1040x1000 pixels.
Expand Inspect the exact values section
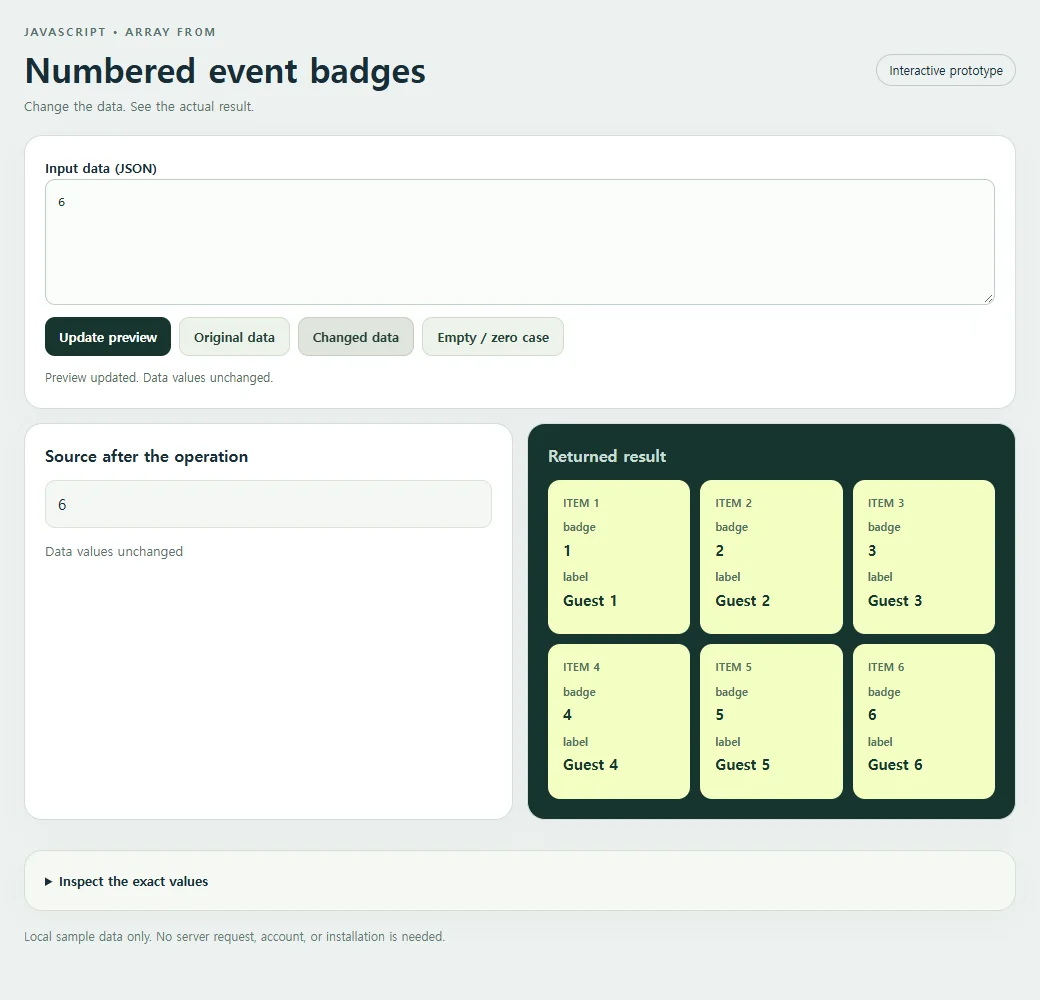pos(519,881)
